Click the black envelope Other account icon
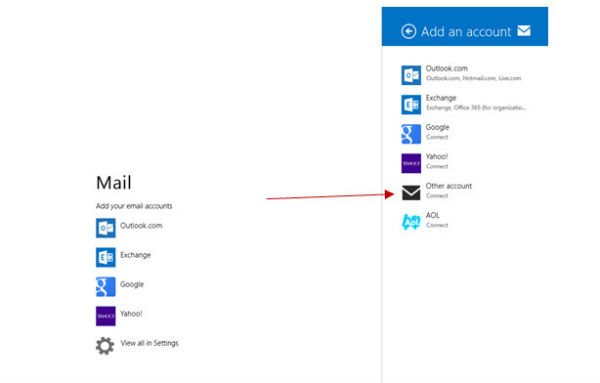Screen dimensions: 600x383 click(x=411, y=192)
